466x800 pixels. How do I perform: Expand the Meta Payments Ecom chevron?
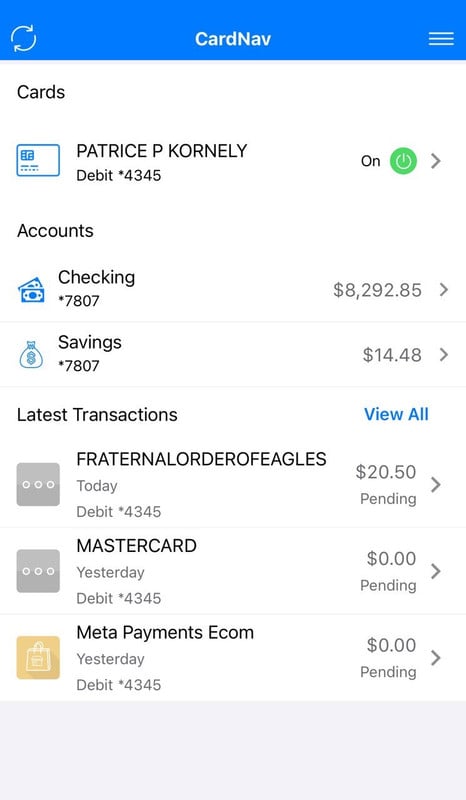[x=435, y=658]
